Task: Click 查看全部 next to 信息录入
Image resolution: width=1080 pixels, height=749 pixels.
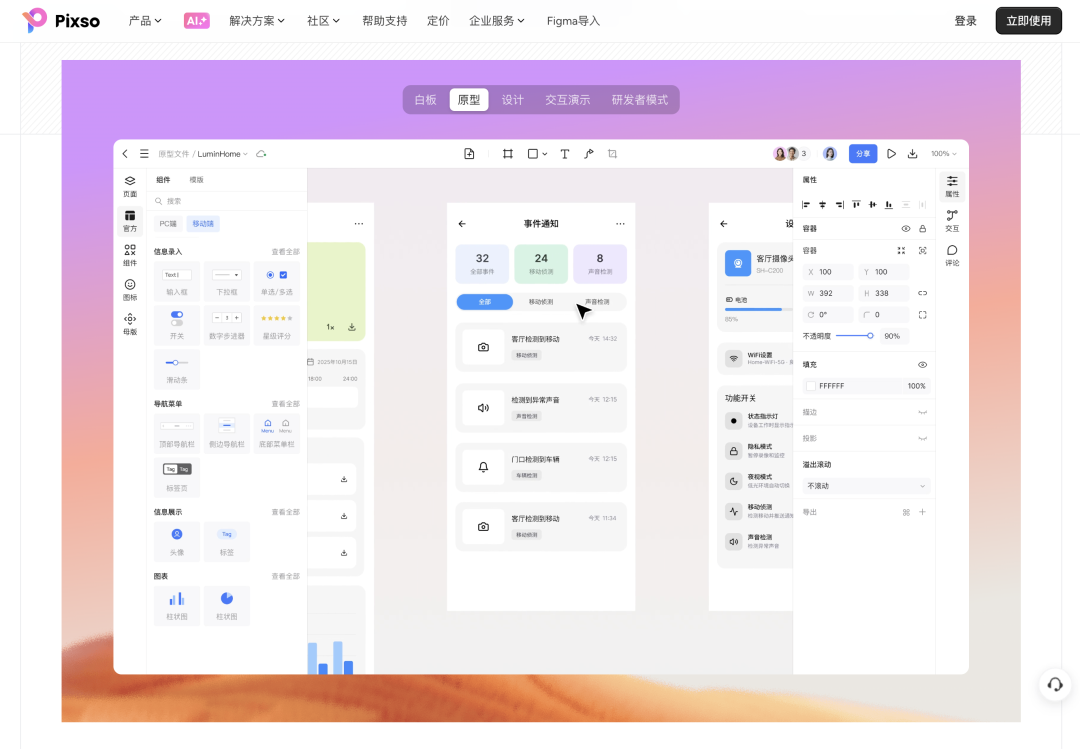Action: [285, 252]
